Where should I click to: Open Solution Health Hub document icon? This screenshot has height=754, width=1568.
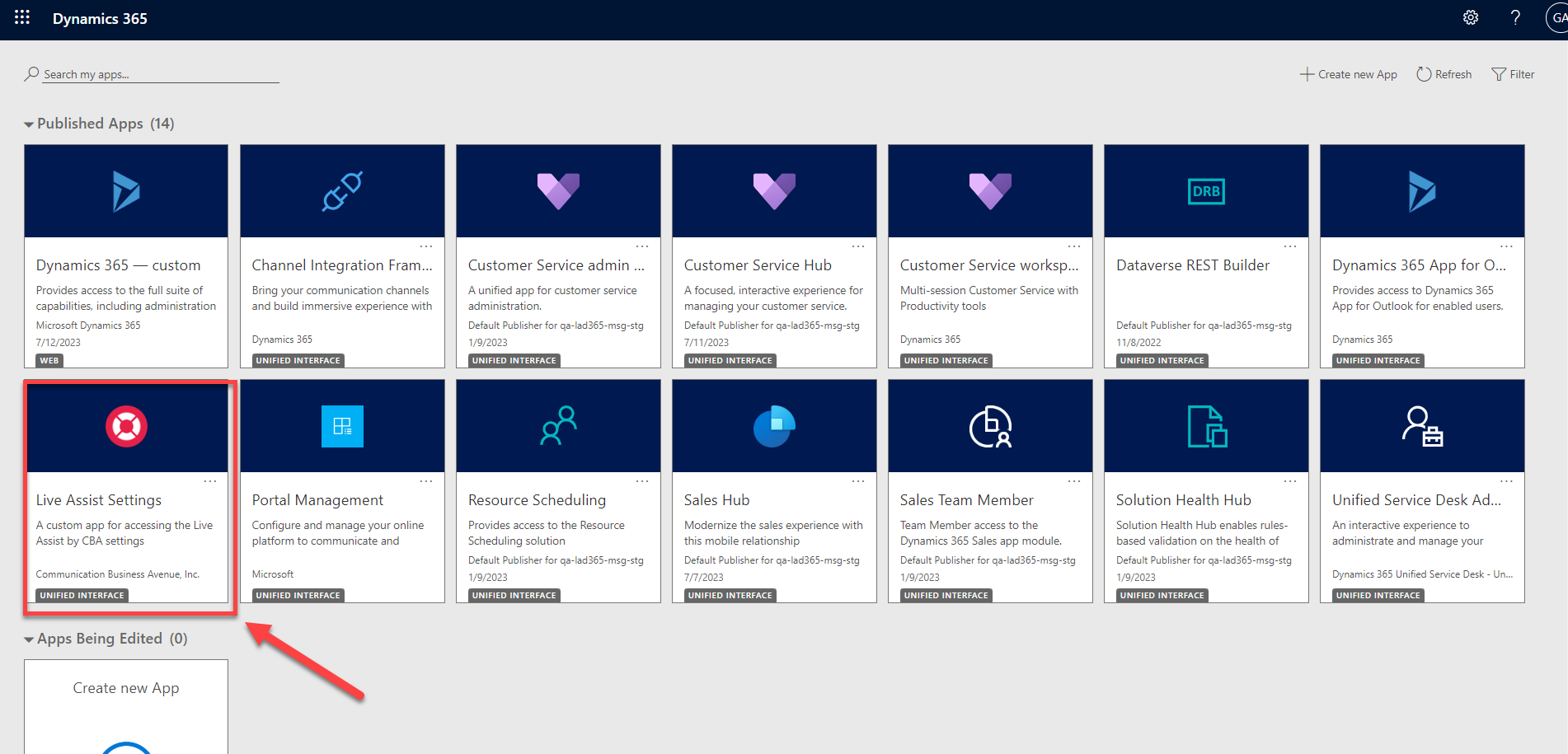pos(1207,426)
